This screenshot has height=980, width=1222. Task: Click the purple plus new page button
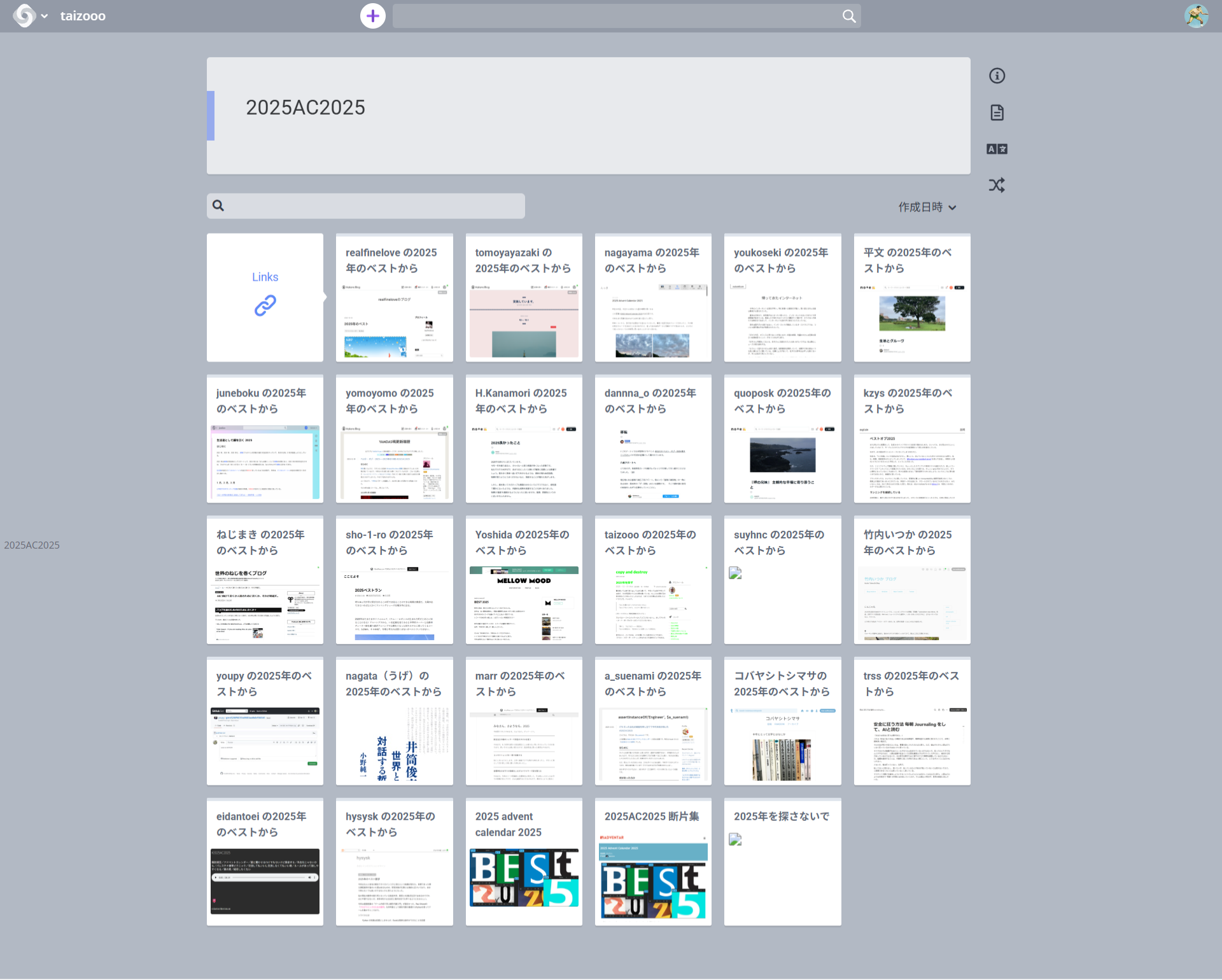pyautogui.click(x=373, y=16)
